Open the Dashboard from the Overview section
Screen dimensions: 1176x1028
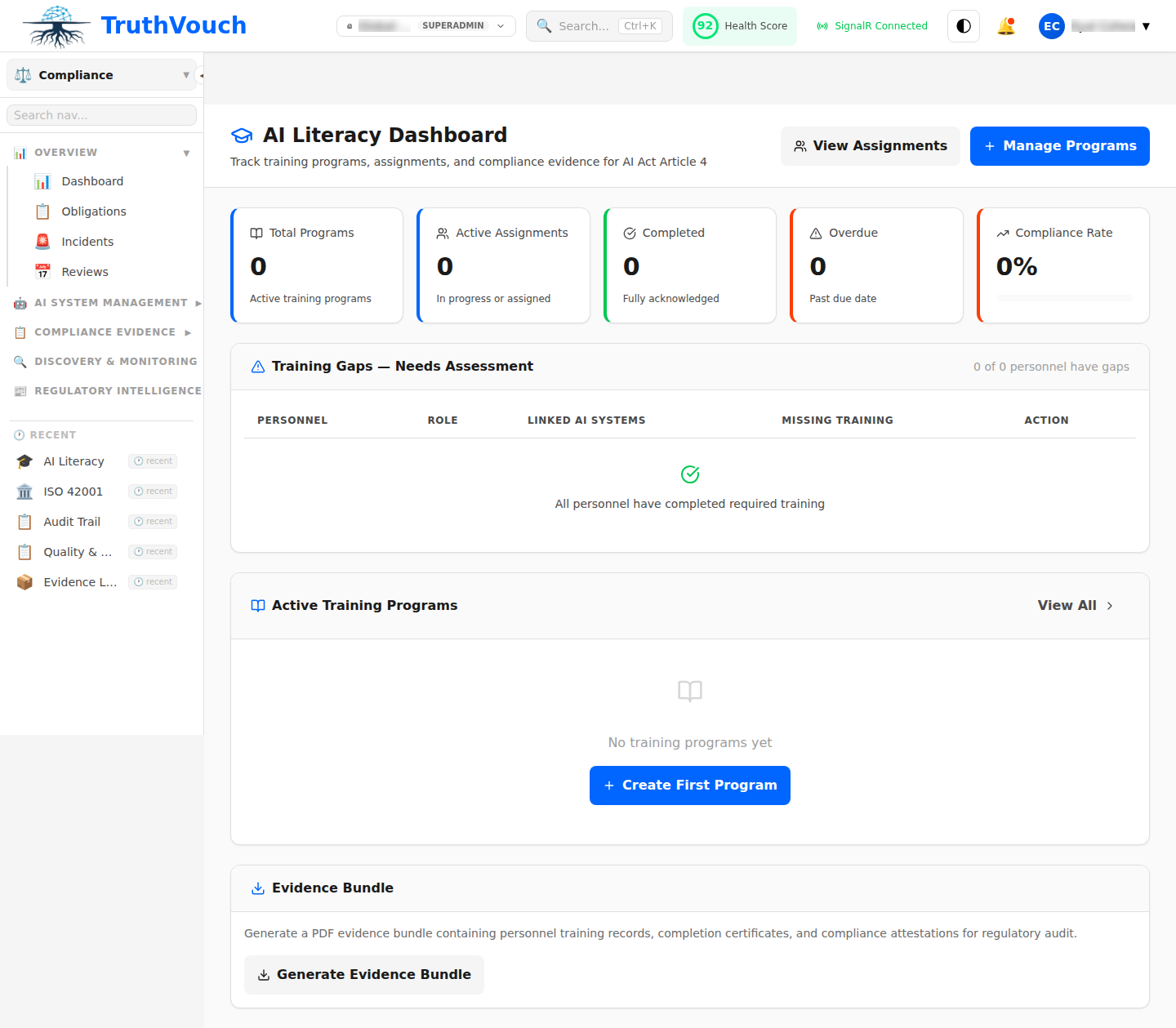tap(91, 180)
